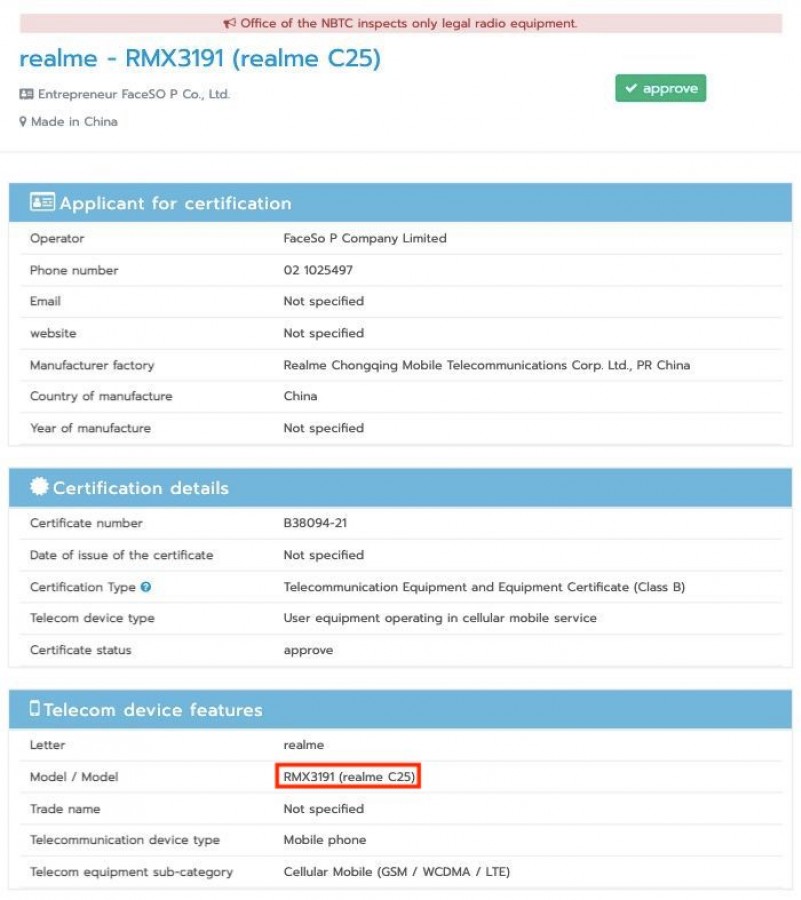Click the Certification details badge icon
The height and width of the screenshot is (900, 801).
(x=39, y=487)
